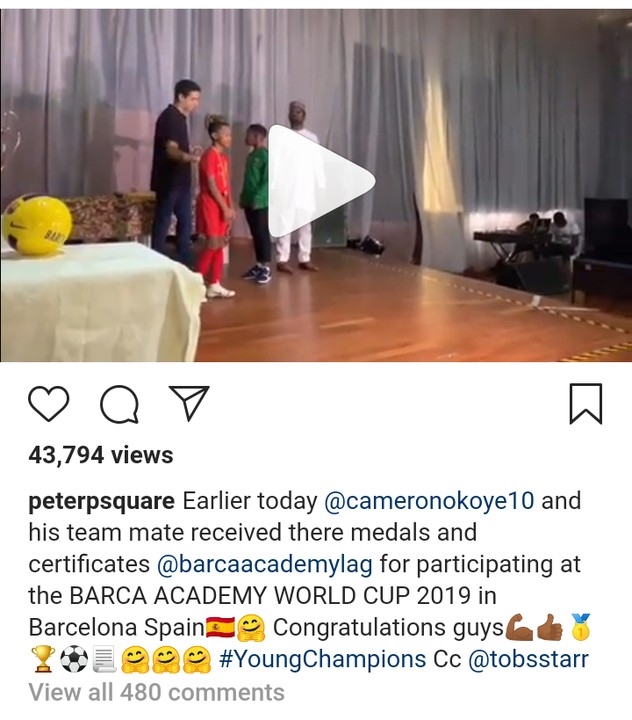Tap the flexed bicep emoji
This screenshot has width=632, height=720.
tap(519, 628)
